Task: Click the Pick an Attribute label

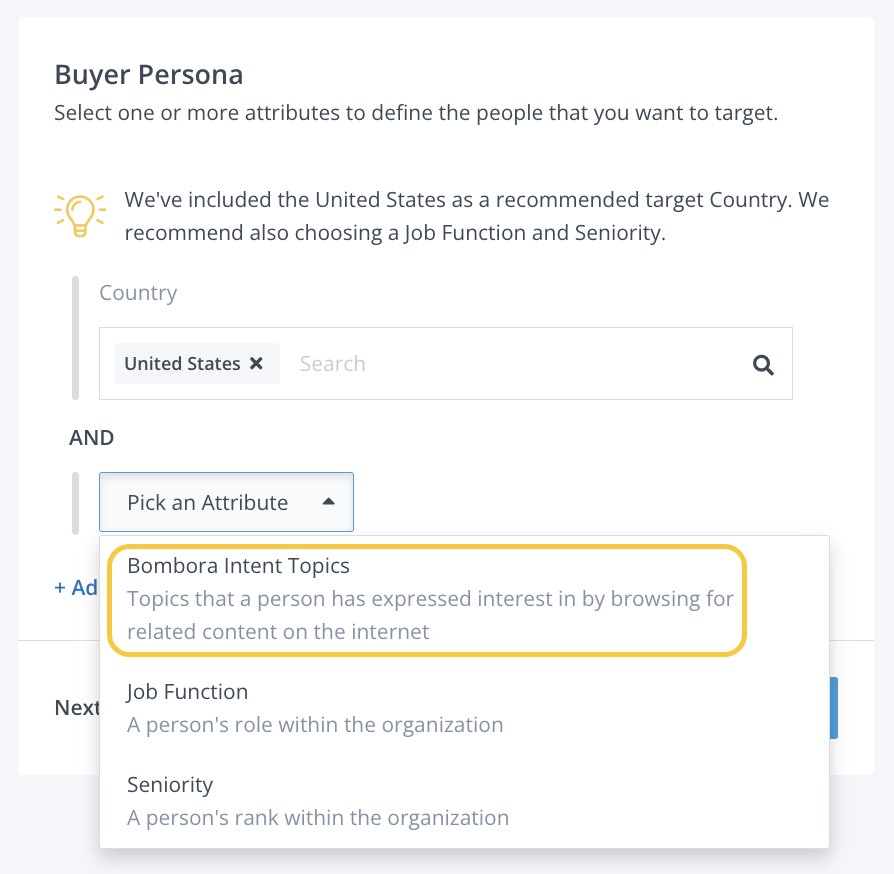Action: coord(207,503)
